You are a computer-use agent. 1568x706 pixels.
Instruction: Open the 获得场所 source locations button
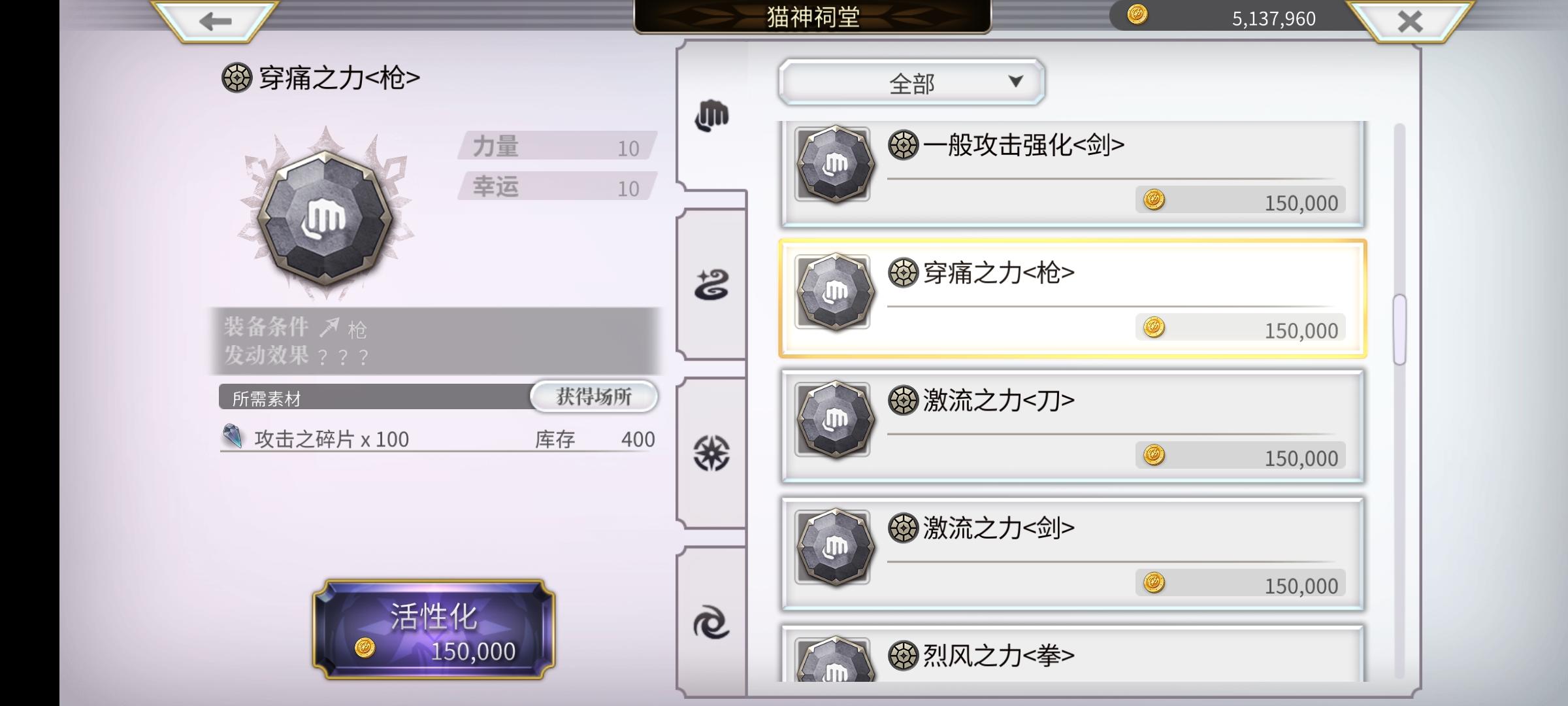593,397
